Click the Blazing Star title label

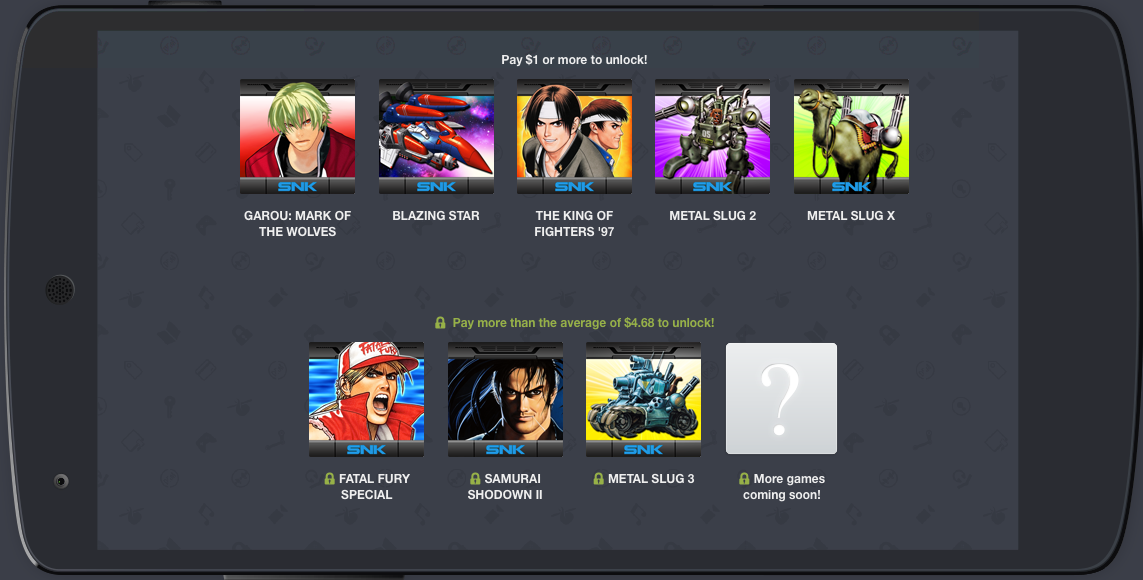436,216
